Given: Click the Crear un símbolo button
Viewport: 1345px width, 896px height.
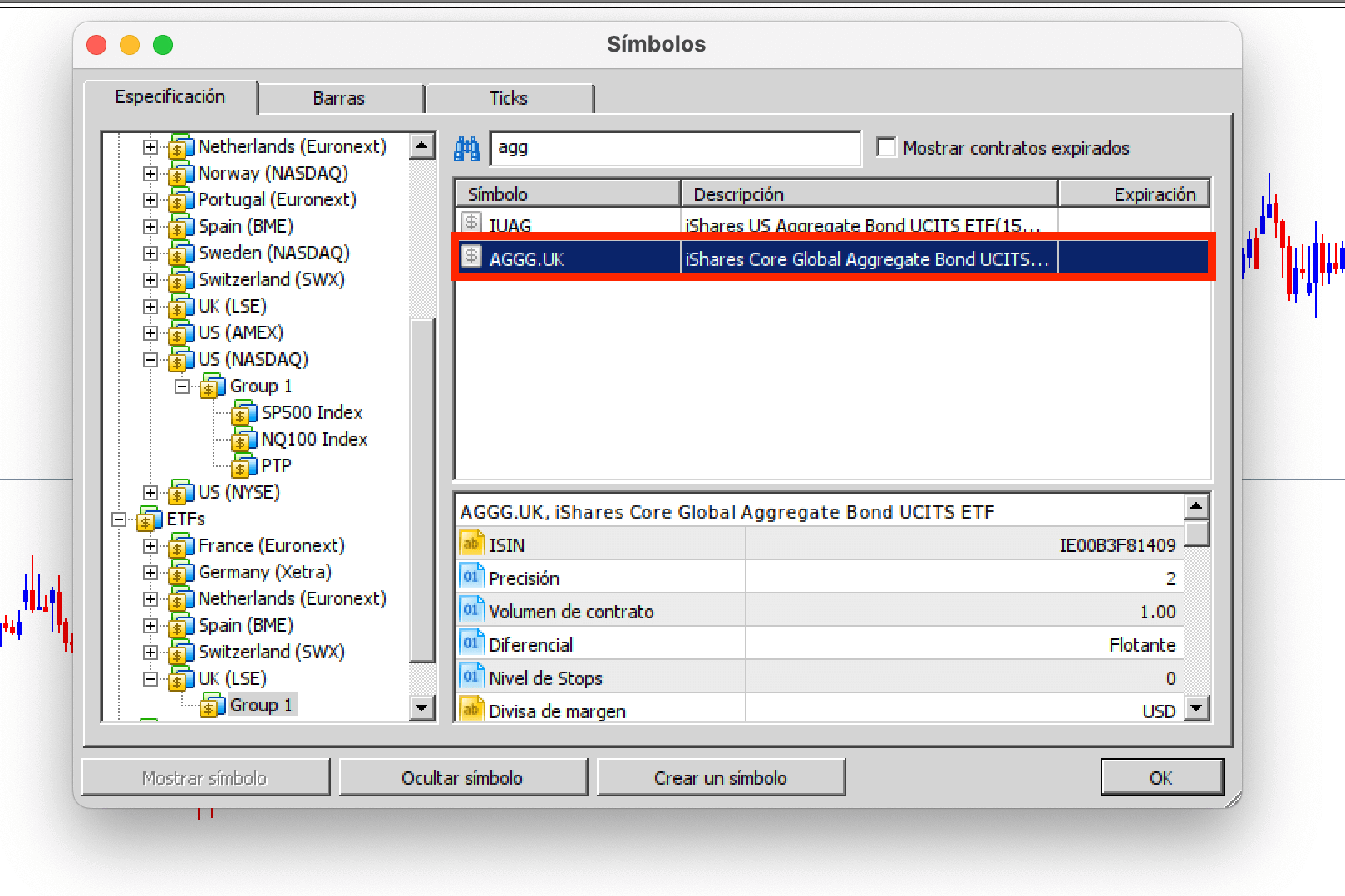Looking at the screenshot, I should 721,777.
